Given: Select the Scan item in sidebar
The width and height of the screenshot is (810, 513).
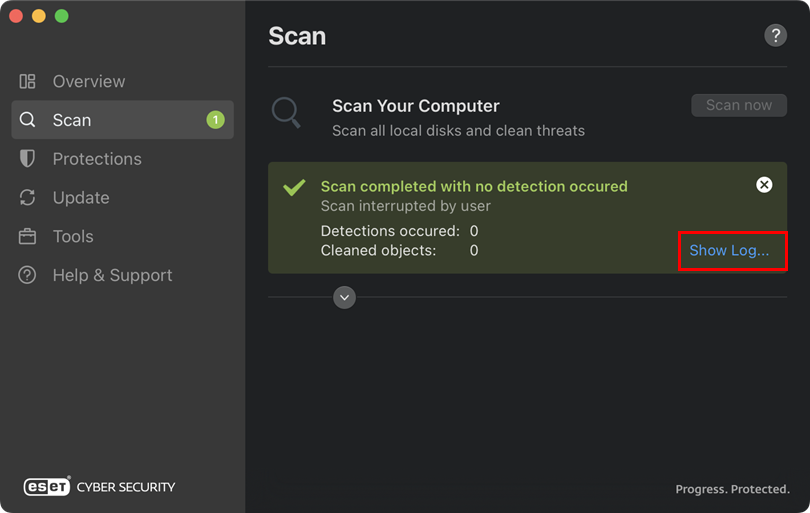Looking at the screenshot, I should 72,120.
